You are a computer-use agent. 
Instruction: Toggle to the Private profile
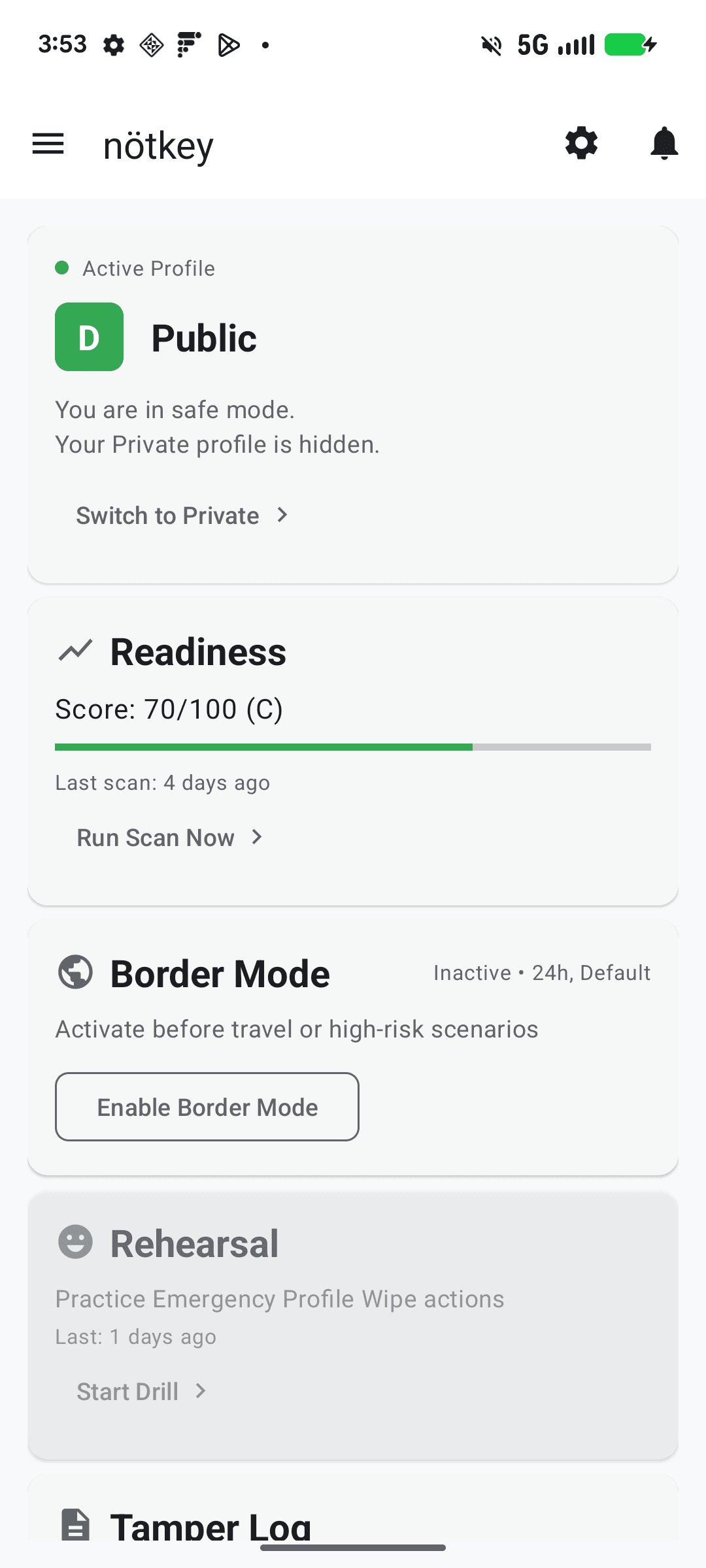pyautogui.click(x=167, y=515)
